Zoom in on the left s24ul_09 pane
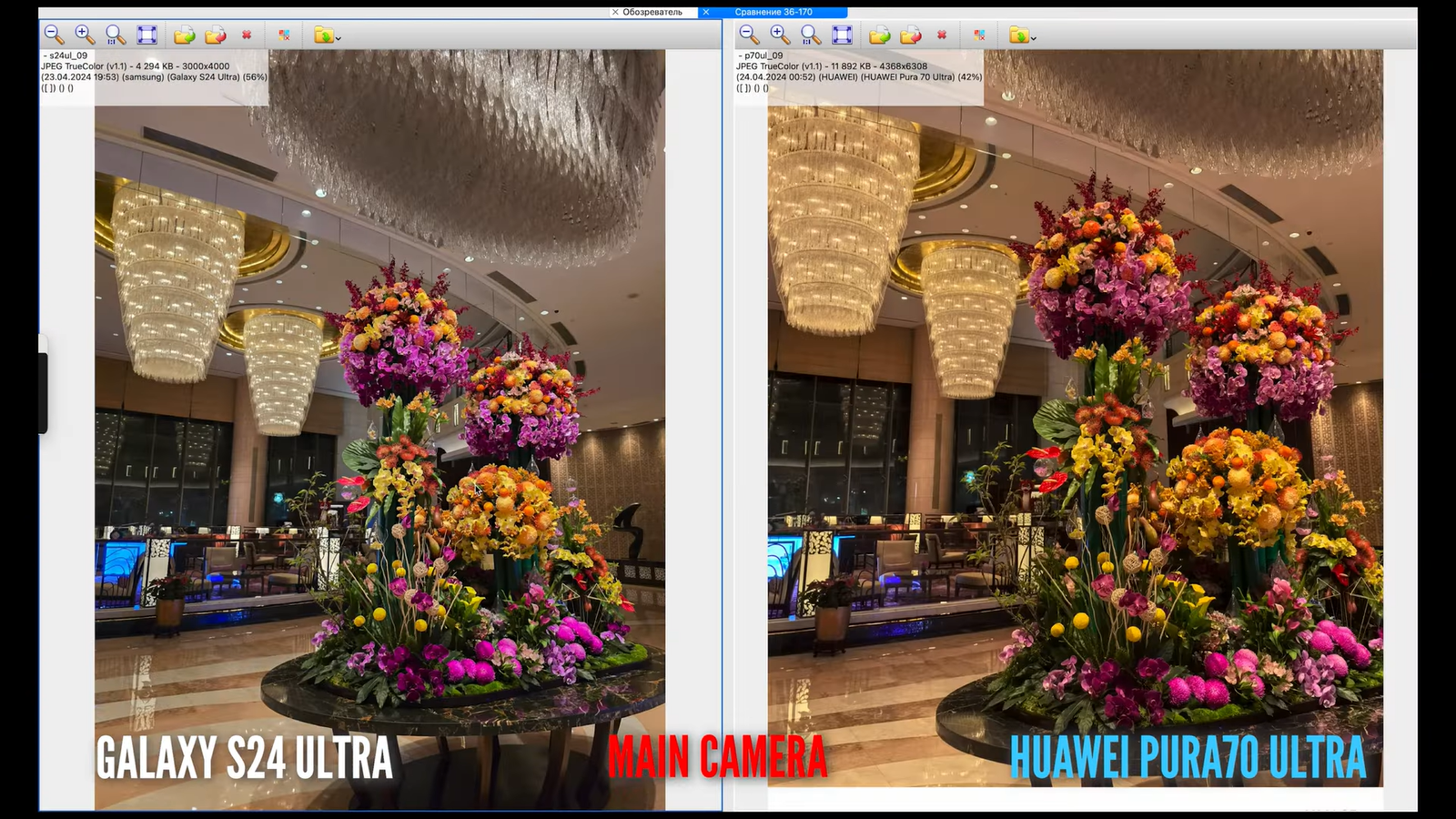The width and height of the screenshot is (1456, 819). tap(85, 35)
